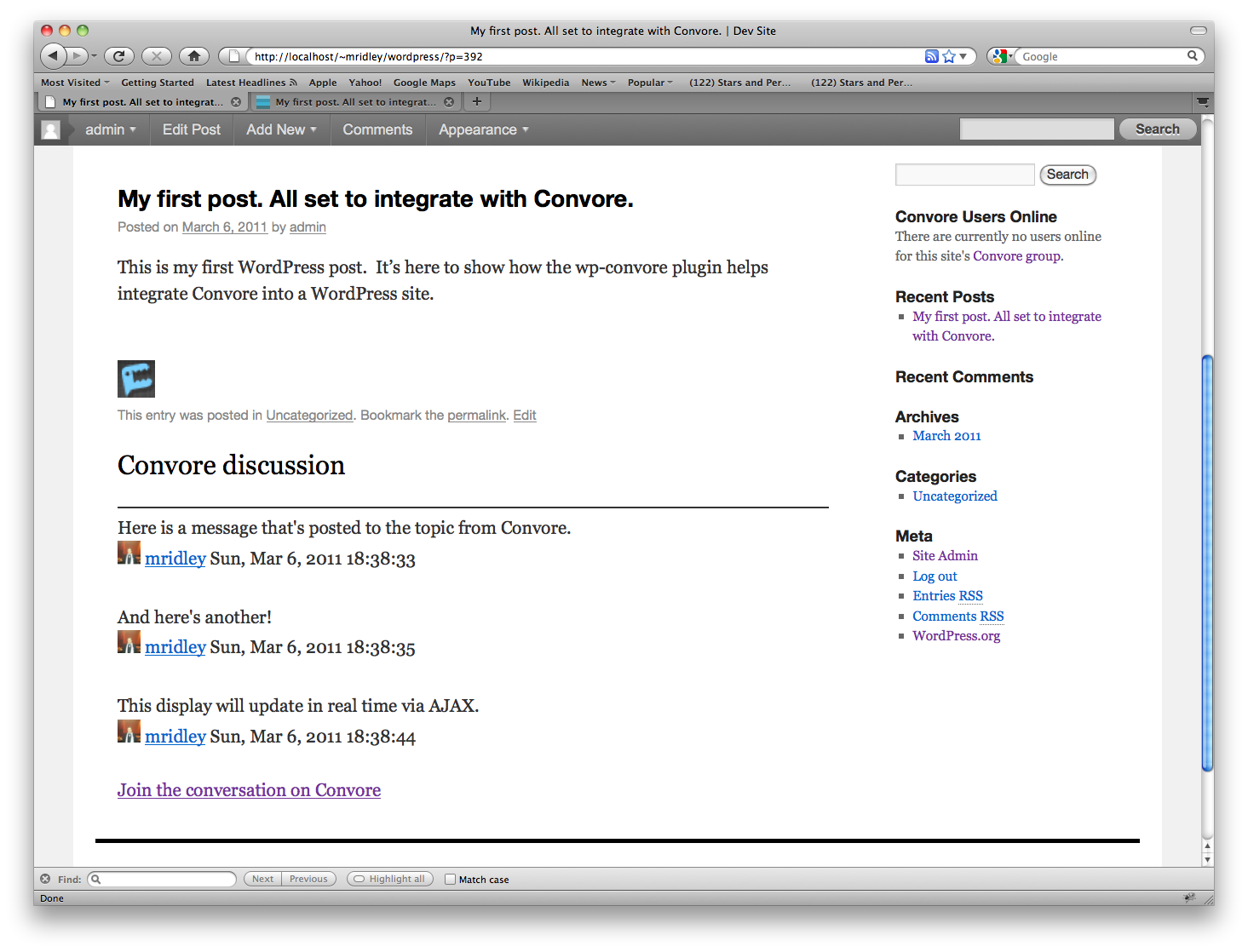Click the admin avatar icon in the admin bar

(x=51, y=129)
